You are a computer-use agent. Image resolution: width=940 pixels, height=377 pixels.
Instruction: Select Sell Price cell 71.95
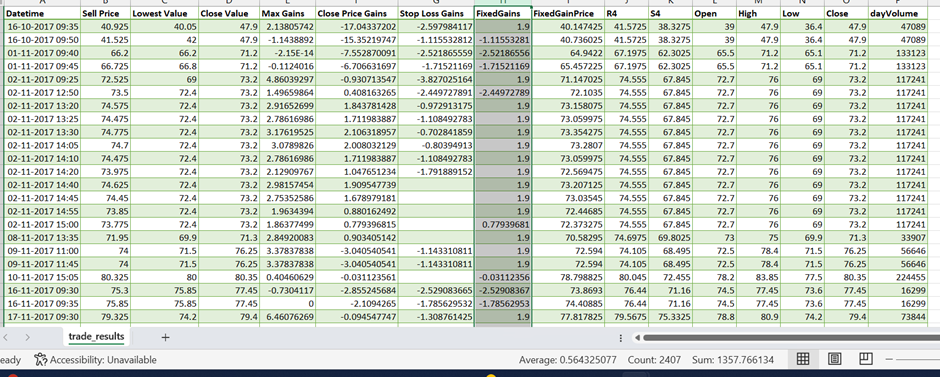(x=105, y=237)
